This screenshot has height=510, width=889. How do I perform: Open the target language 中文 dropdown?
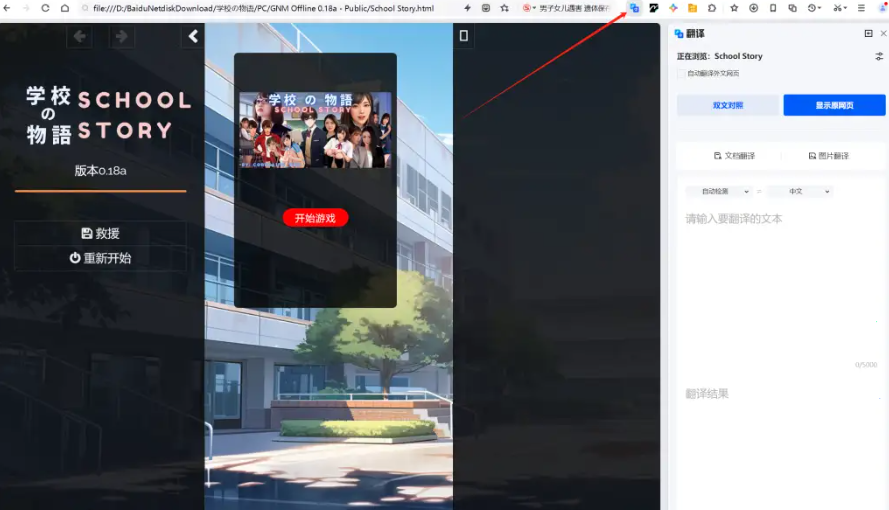tap(799, 191)
